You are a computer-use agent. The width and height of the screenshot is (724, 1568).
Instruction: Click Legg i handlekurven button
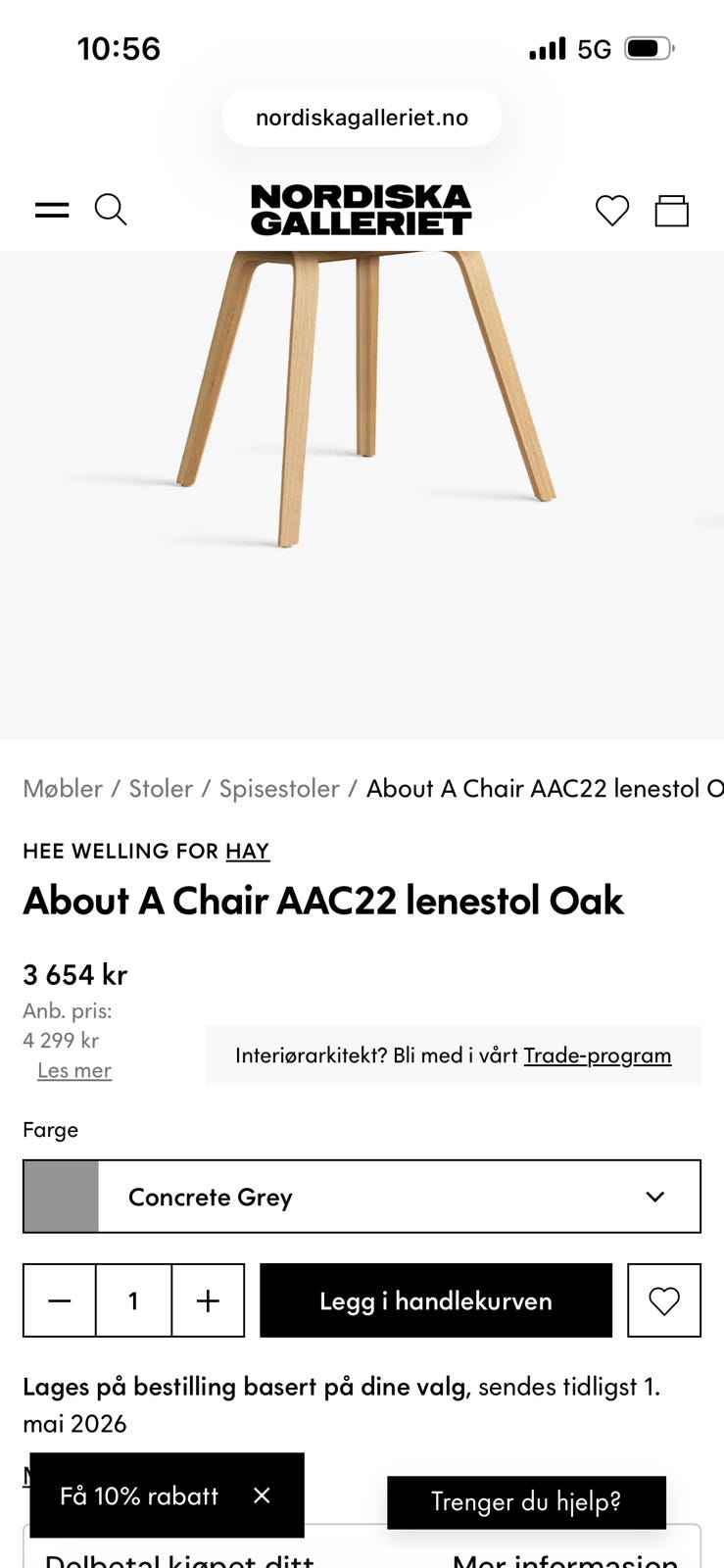(436, 1300)
